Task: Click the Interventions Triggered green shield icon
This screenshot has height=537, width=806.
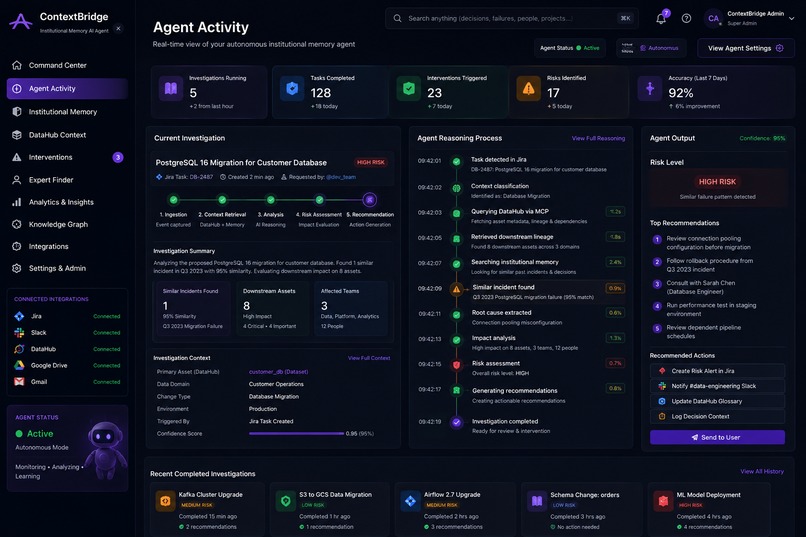Action: (409, 89)
